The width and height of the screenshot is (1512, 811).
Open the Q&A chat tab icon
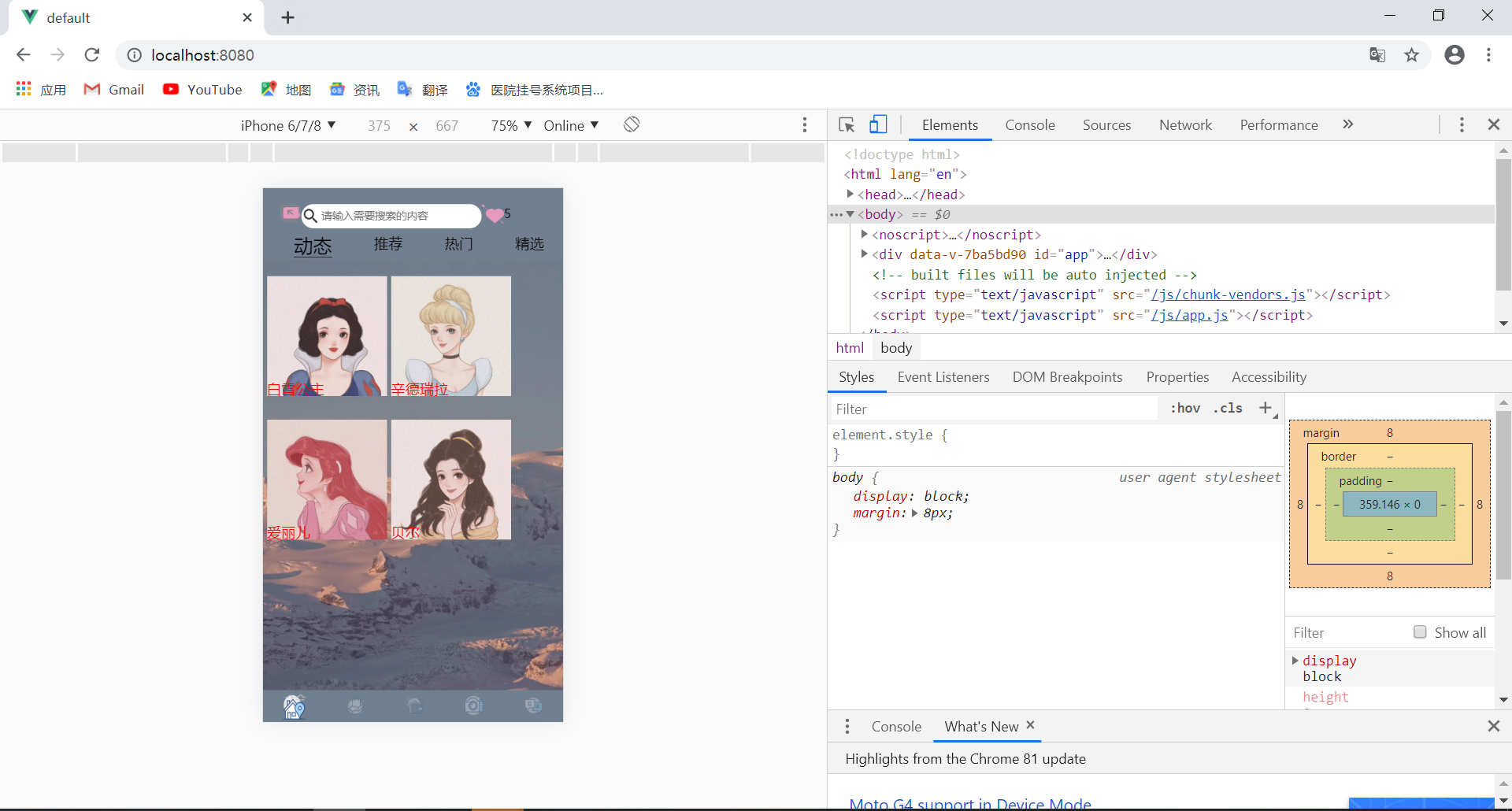[x=533, y=705]
